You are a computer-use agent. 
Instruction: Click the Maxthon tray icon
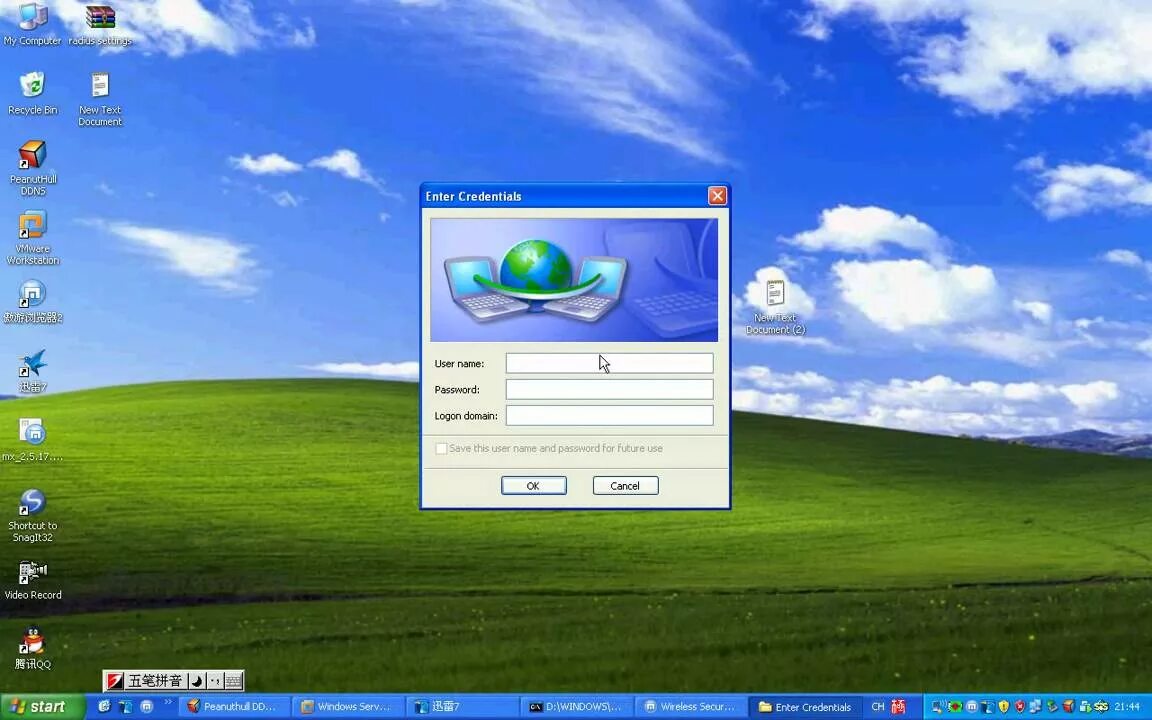pyautogui.click(x=972, y=707)
